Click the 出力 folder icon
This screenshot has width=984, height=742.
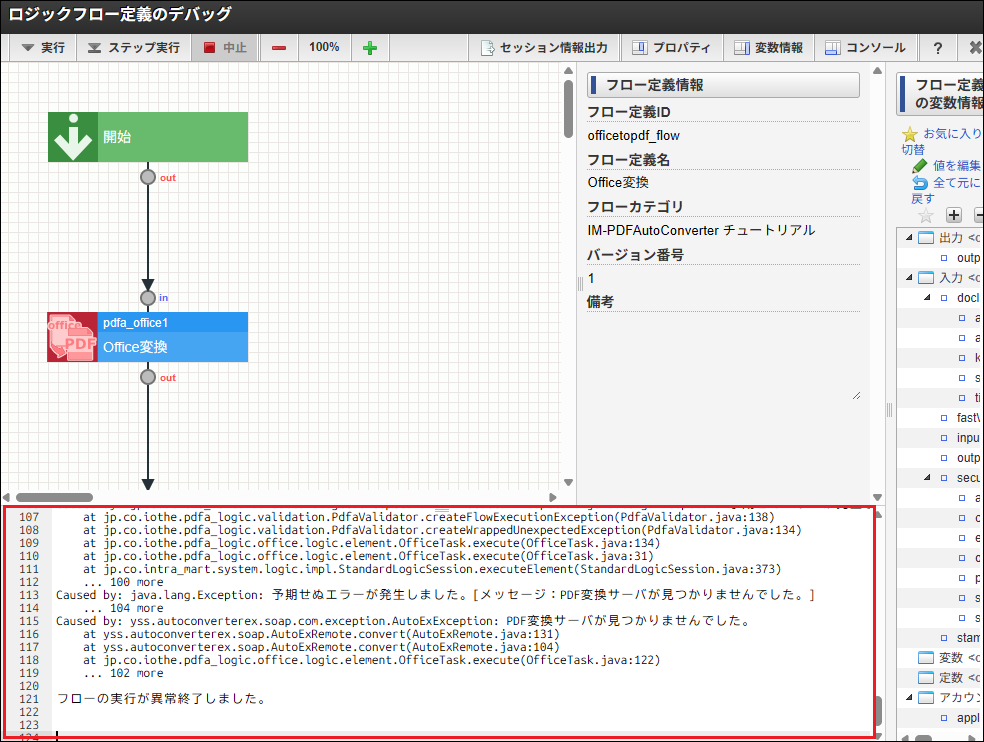click(x=926, y=237)
